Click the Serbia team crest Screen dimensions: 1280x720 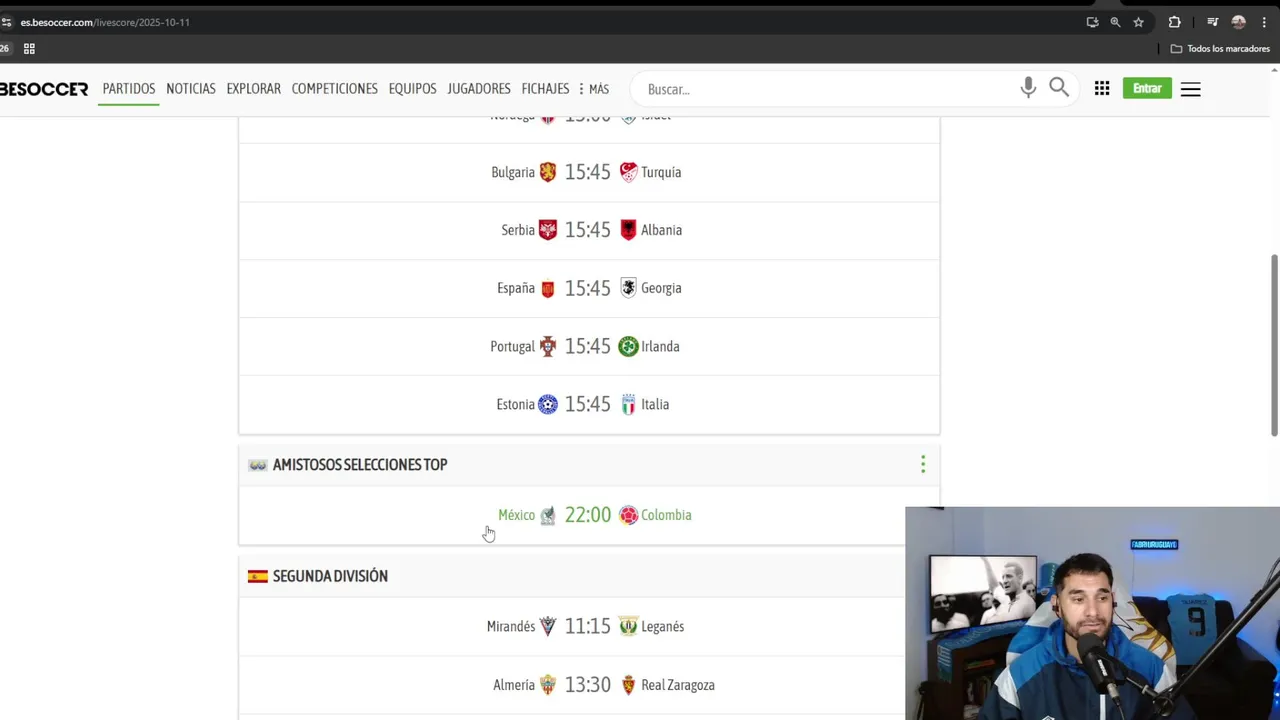point(548,230)
